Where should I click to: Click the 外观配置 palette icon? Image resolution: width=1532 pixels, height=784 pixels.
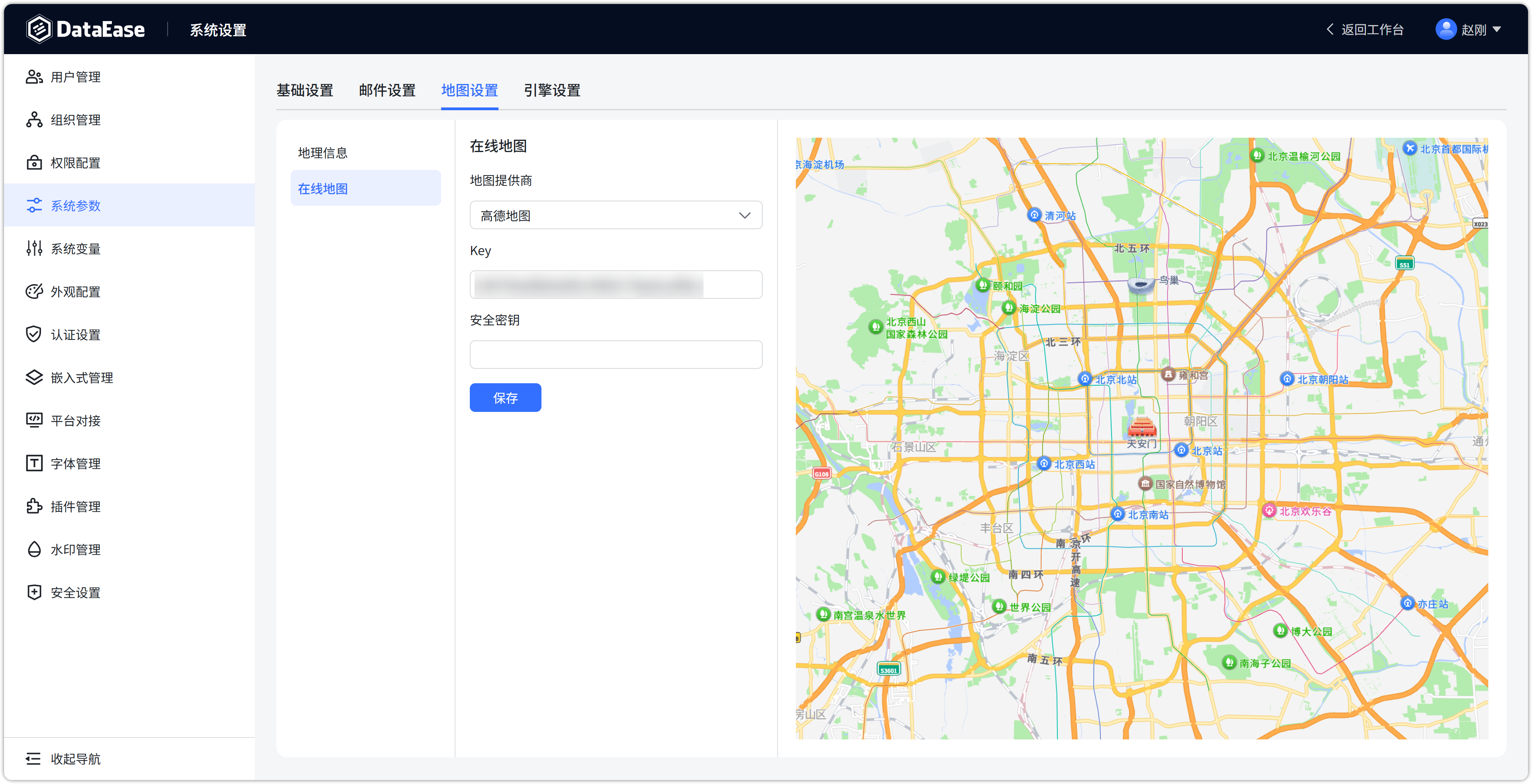pos(34,291)
